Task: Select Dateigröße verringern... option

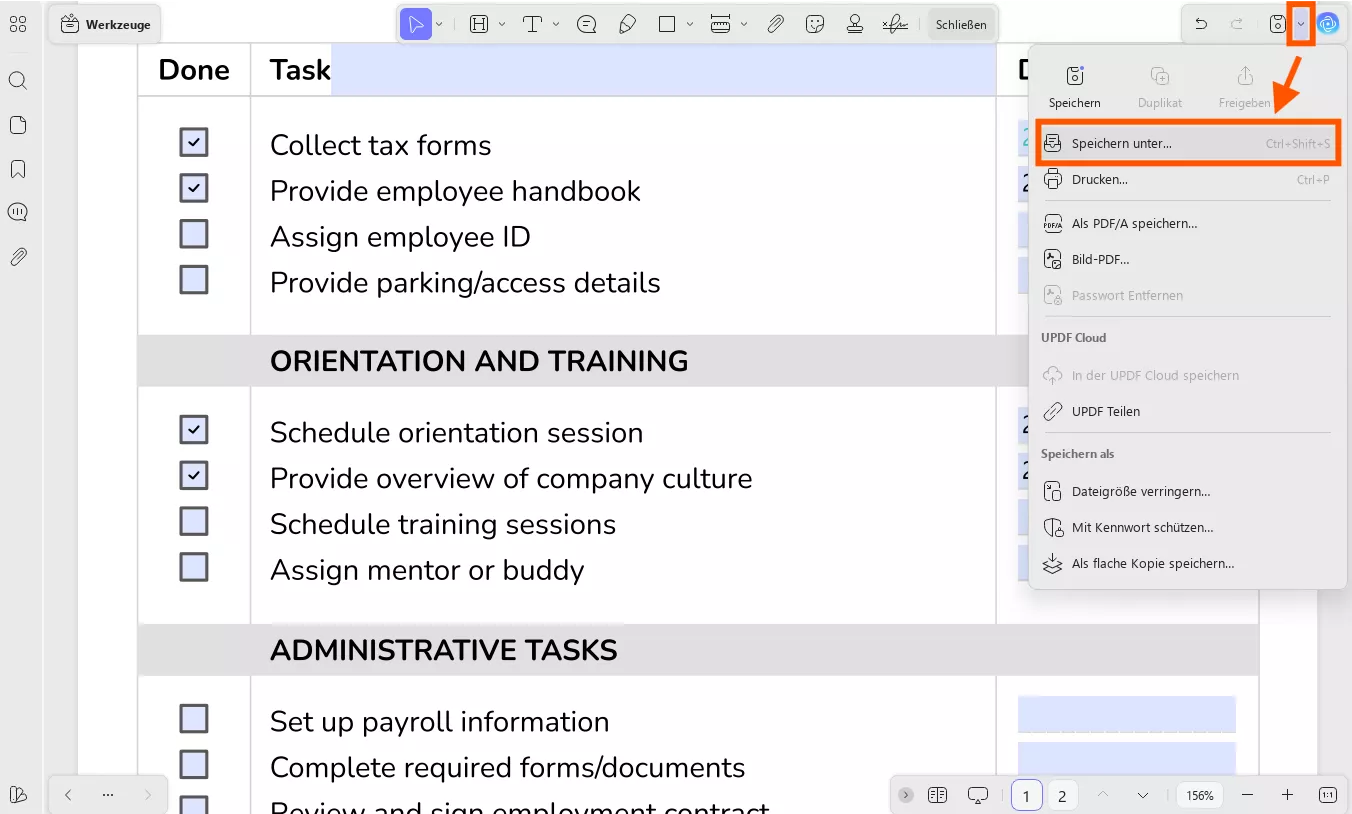Action: 1187,492
